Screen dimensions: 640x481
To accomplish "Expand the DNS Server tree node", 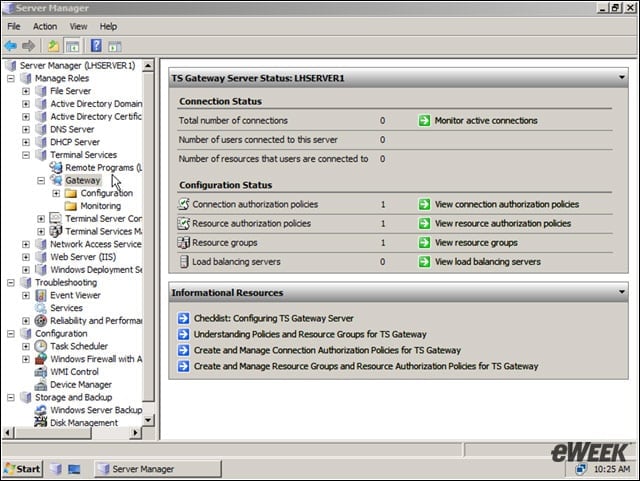I will pyautogui.click(x=26, y=129).
